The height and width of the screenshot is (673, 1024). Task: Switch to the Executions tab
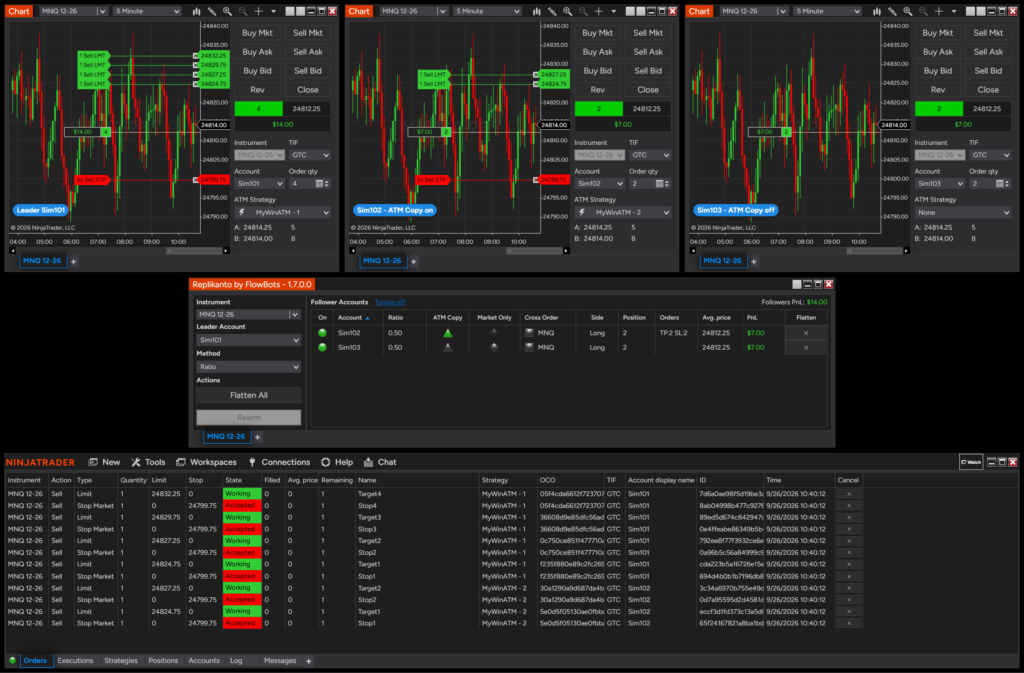[75, 661]
